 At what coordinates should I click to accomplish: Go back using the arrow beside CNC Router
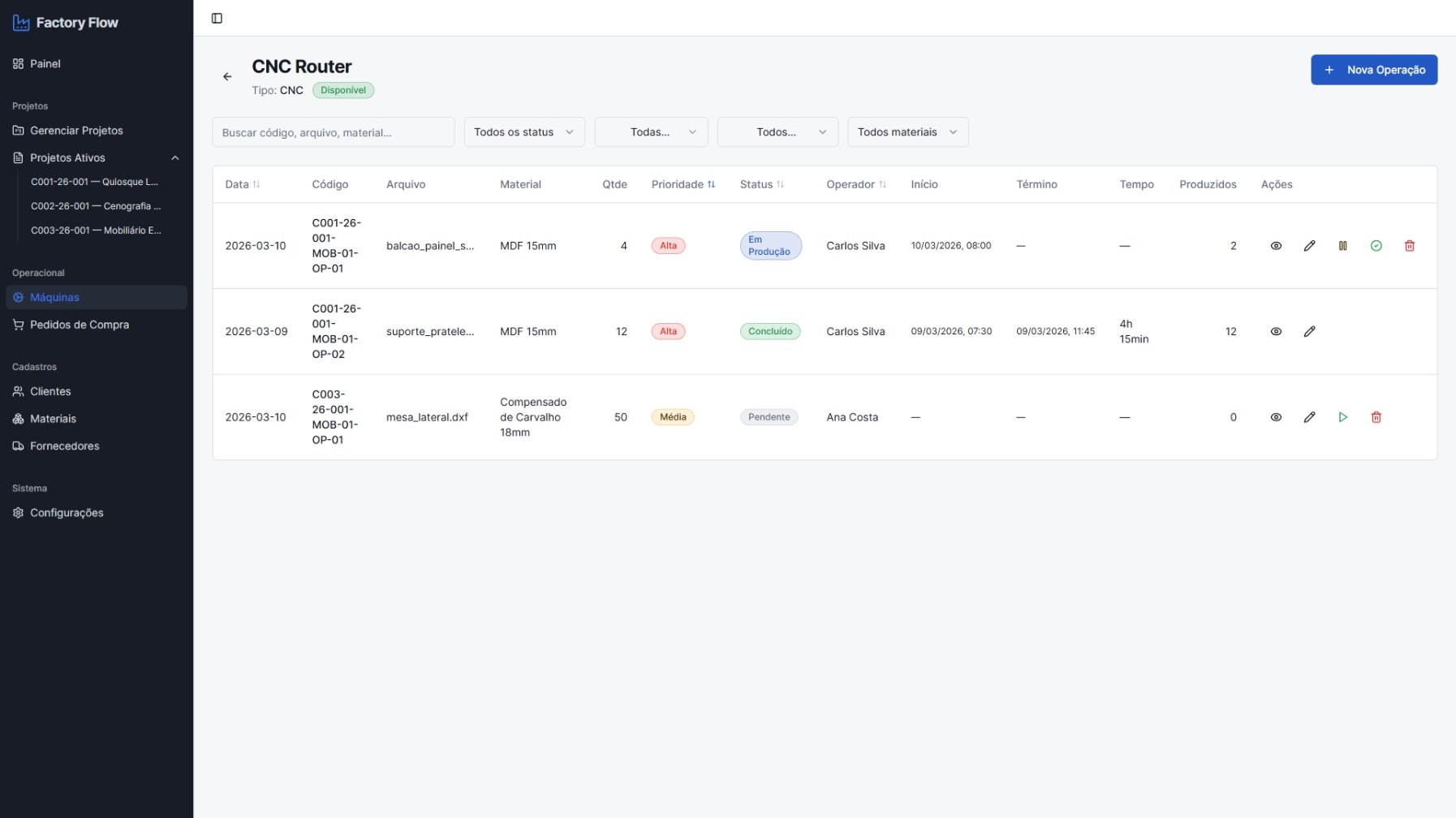coord(227,76)
